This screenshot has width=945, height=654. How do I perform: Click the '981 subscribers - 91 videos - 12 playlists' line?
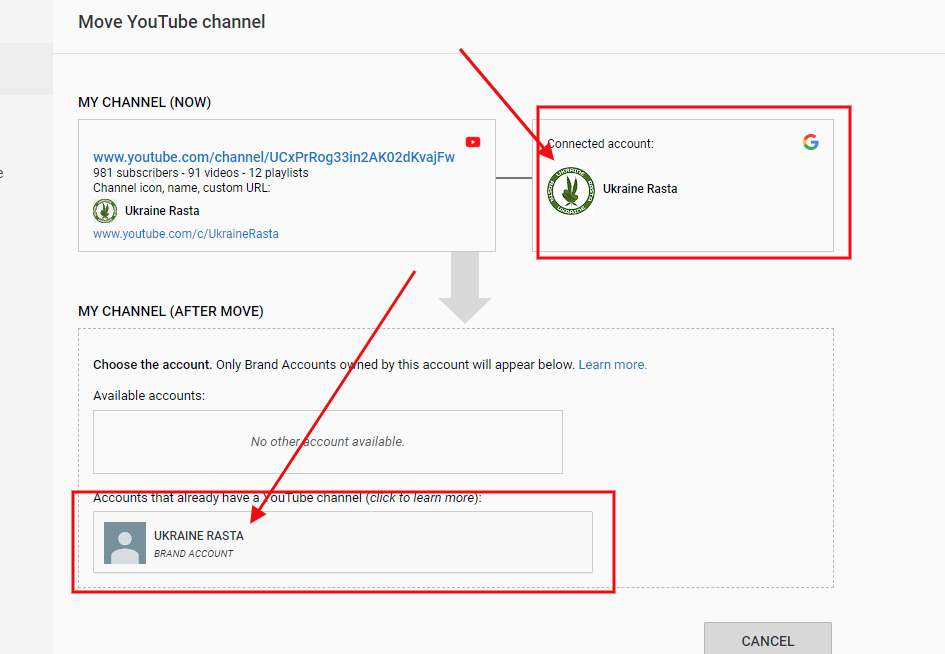point(201,173)
